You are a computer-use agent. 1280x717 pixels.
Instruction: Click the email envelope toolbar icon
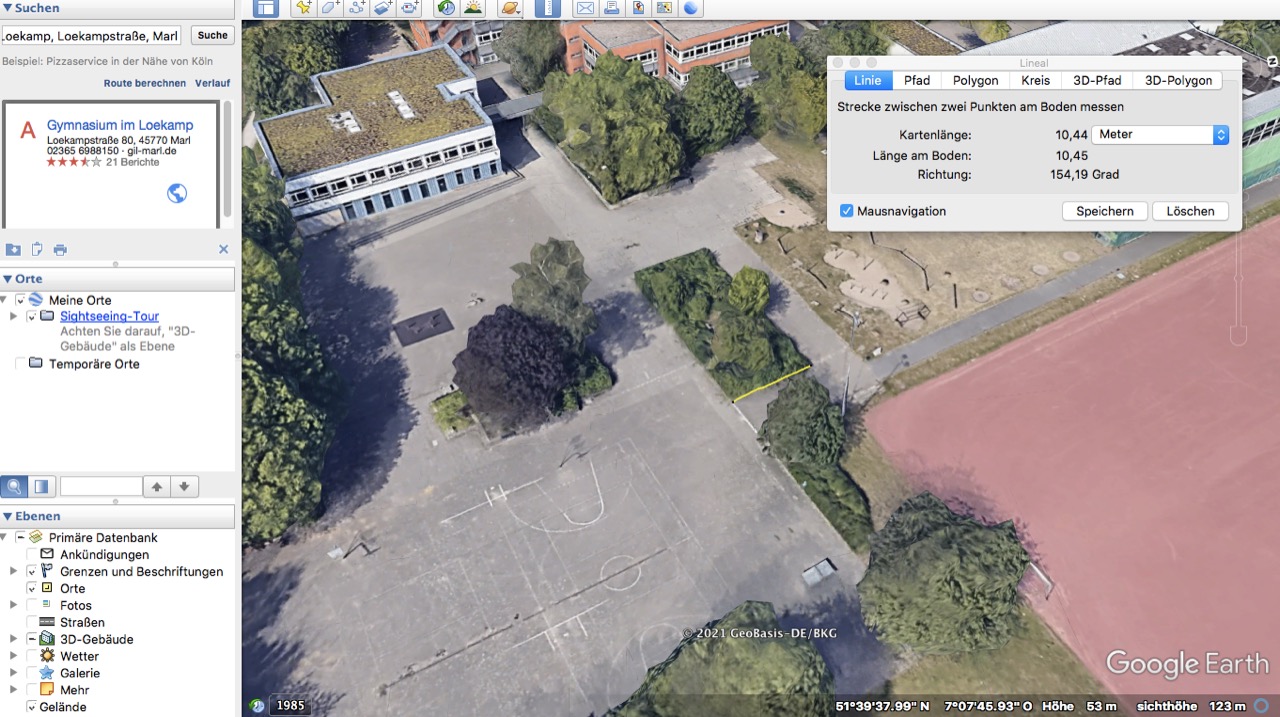pyautogui.click(x=585, y=8)
